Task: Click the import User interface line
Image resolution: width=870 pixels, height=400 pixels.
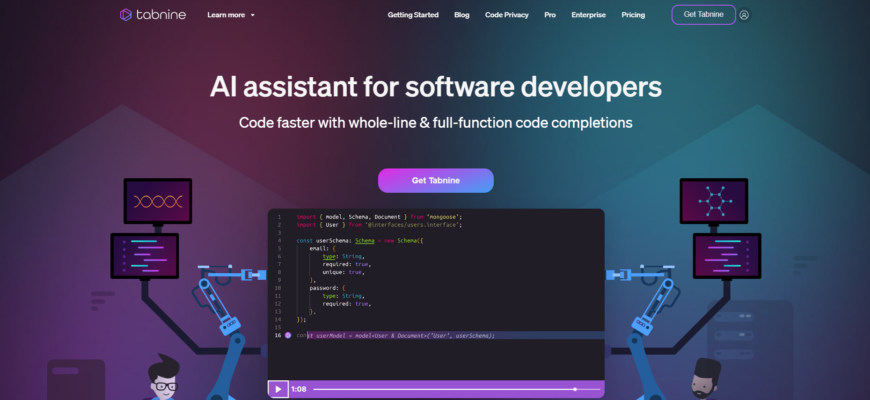Action: (379, 225)
